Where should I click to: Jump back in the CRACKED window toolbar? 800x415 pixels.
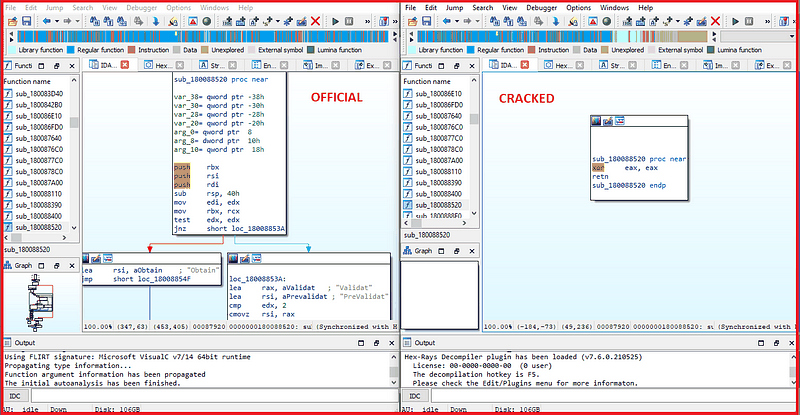pyautogui.click(x=447, y=21)
